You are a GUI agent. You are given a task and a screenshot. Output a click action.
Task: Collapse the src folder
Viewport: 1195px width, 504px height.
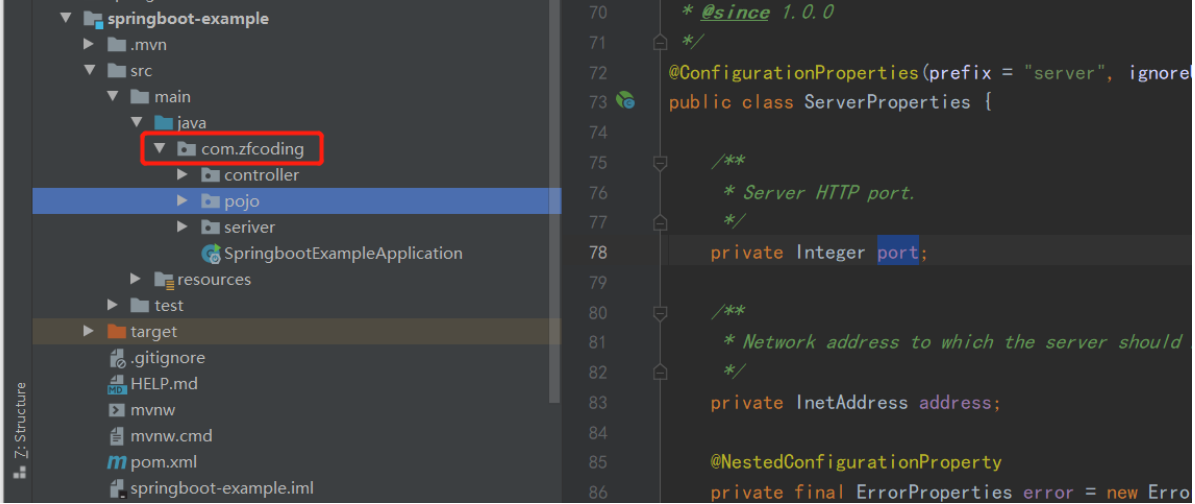click(x=89, y=71)
